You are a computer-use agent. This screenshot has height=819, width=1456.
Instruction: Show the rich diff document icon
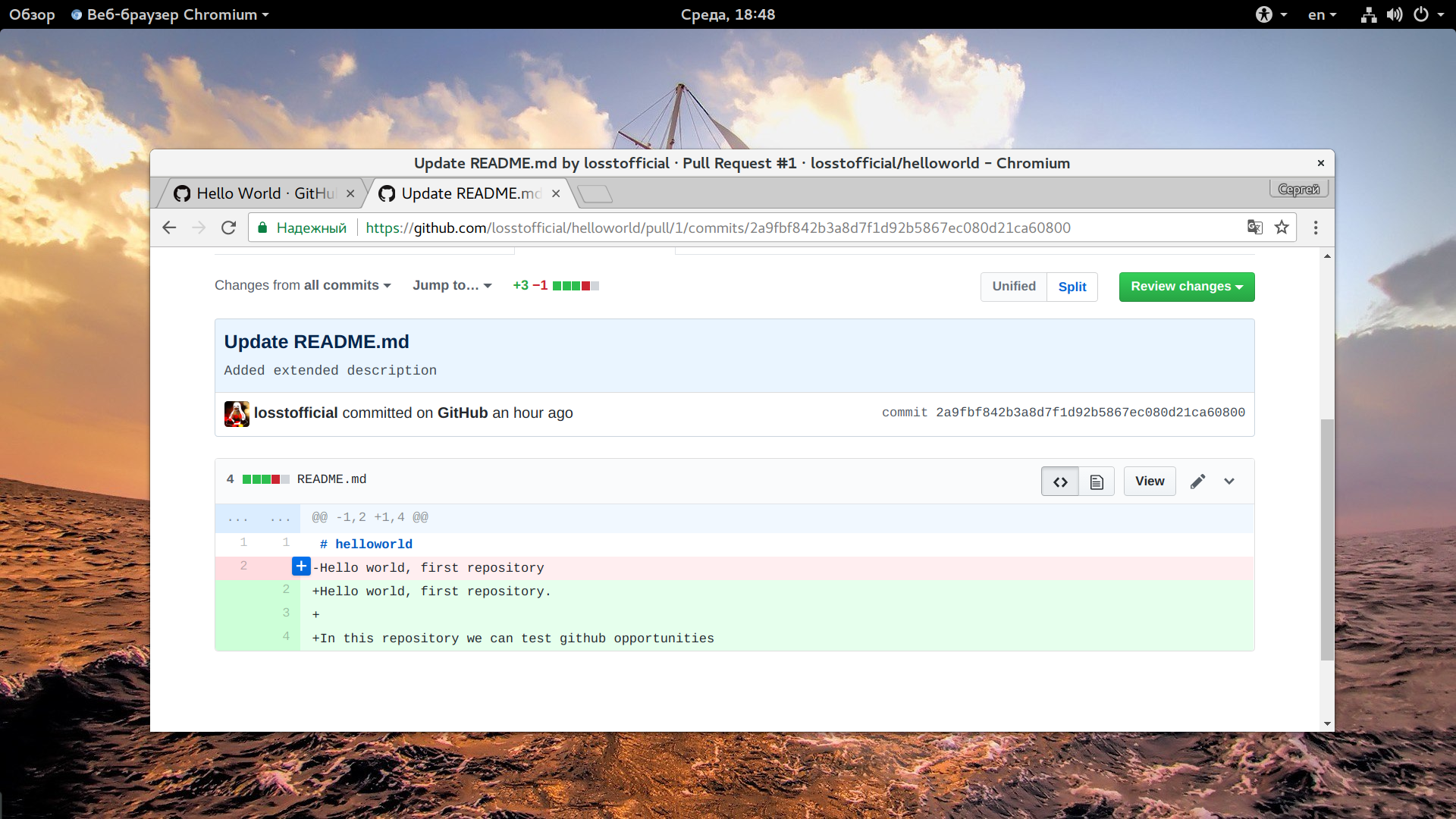[x=1097, y=482]
